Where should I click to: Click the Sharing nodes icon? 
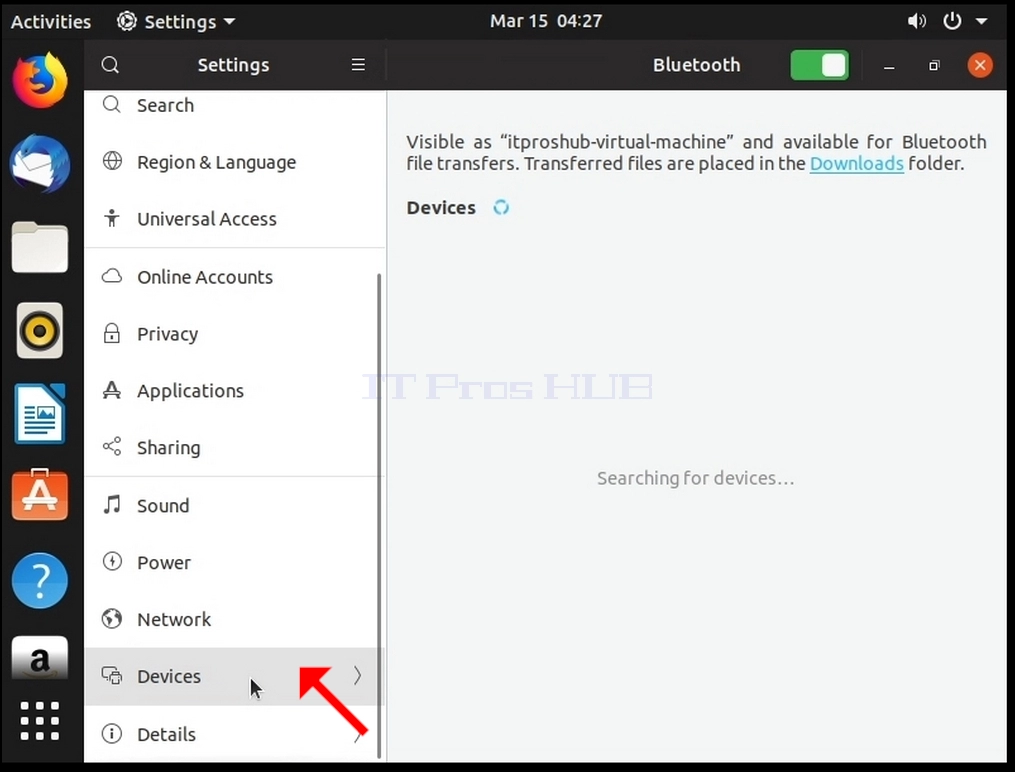coord(112,447)
